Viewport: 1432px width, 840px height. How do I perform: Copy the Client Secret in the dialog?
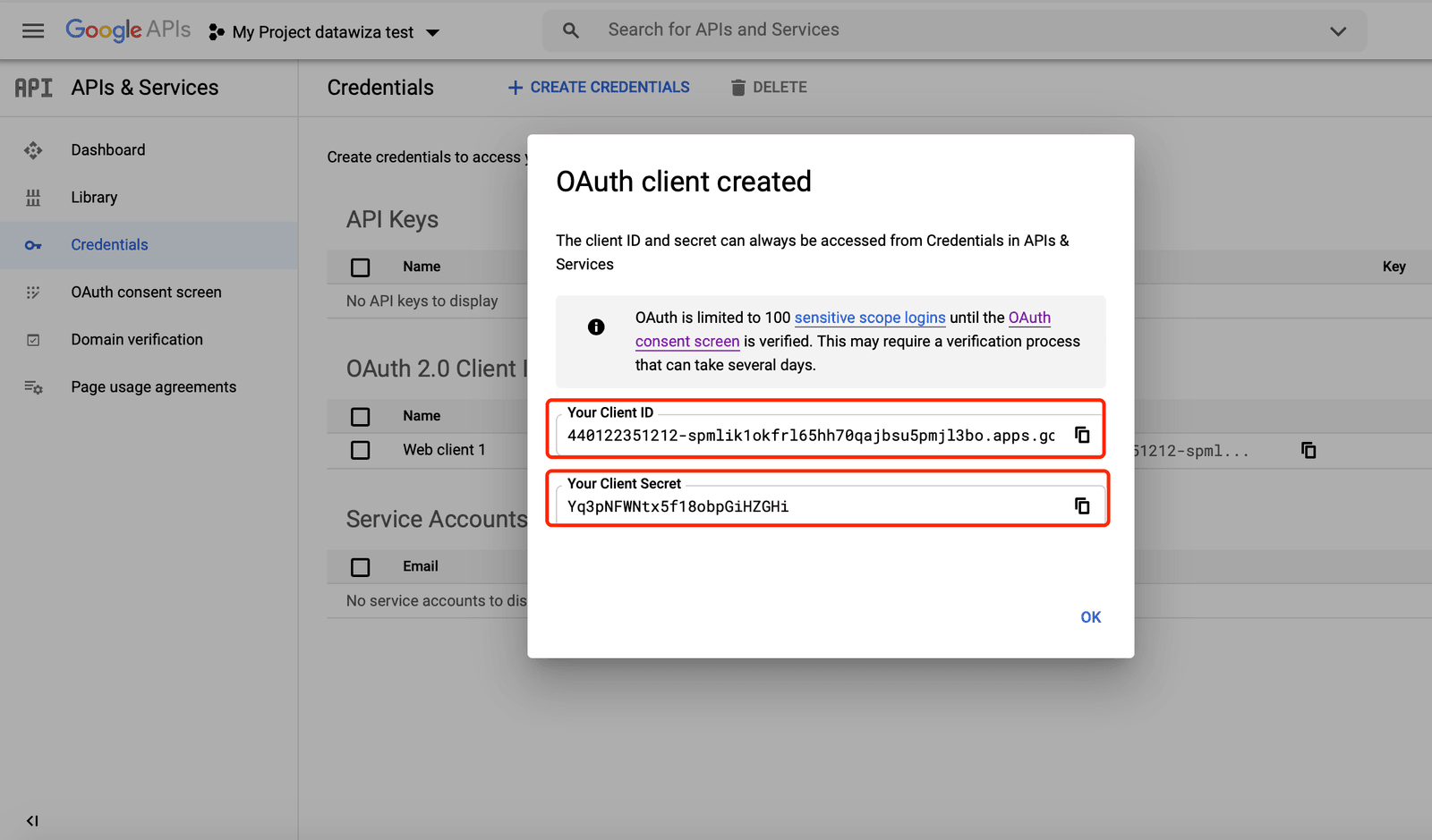[1082, 506]
